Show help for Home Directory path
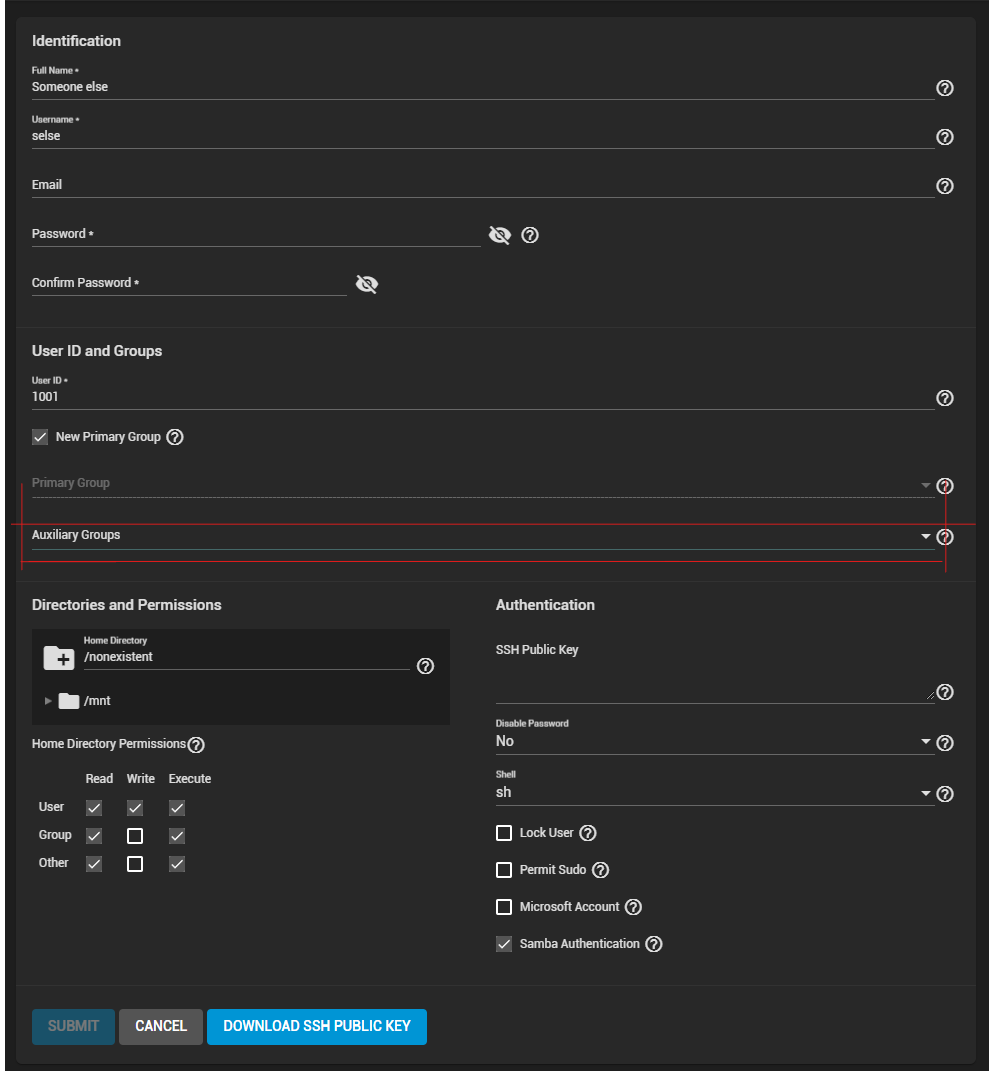Viewport: 989px width, 1071px height. pyautogui.click(x=426, y=666)
